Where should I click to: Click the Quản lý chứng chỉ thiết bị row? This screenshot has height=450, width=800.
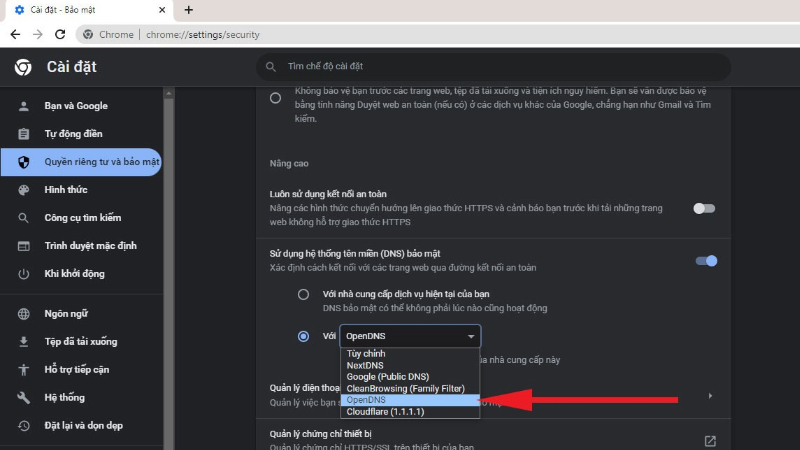coord(493,435)
